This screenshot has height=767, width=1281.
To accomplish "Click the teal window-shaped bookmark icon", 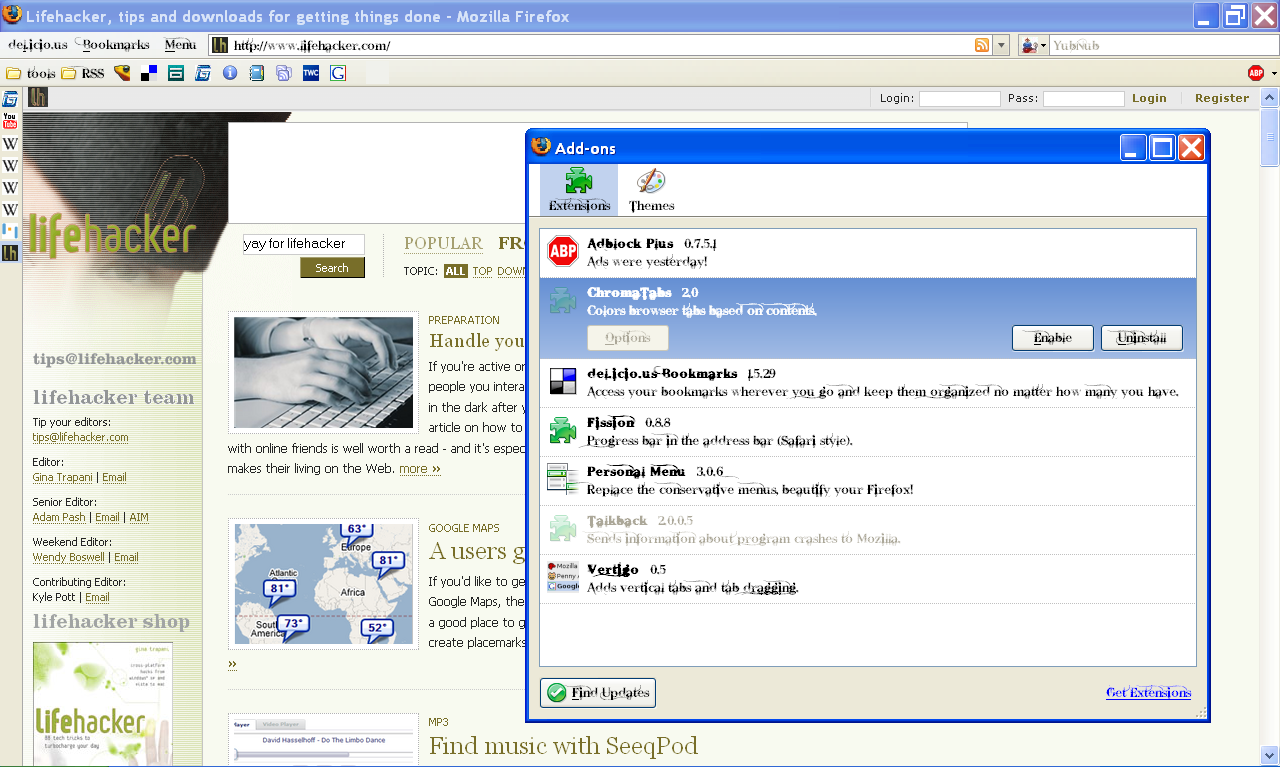I will [x=176, y=73].
